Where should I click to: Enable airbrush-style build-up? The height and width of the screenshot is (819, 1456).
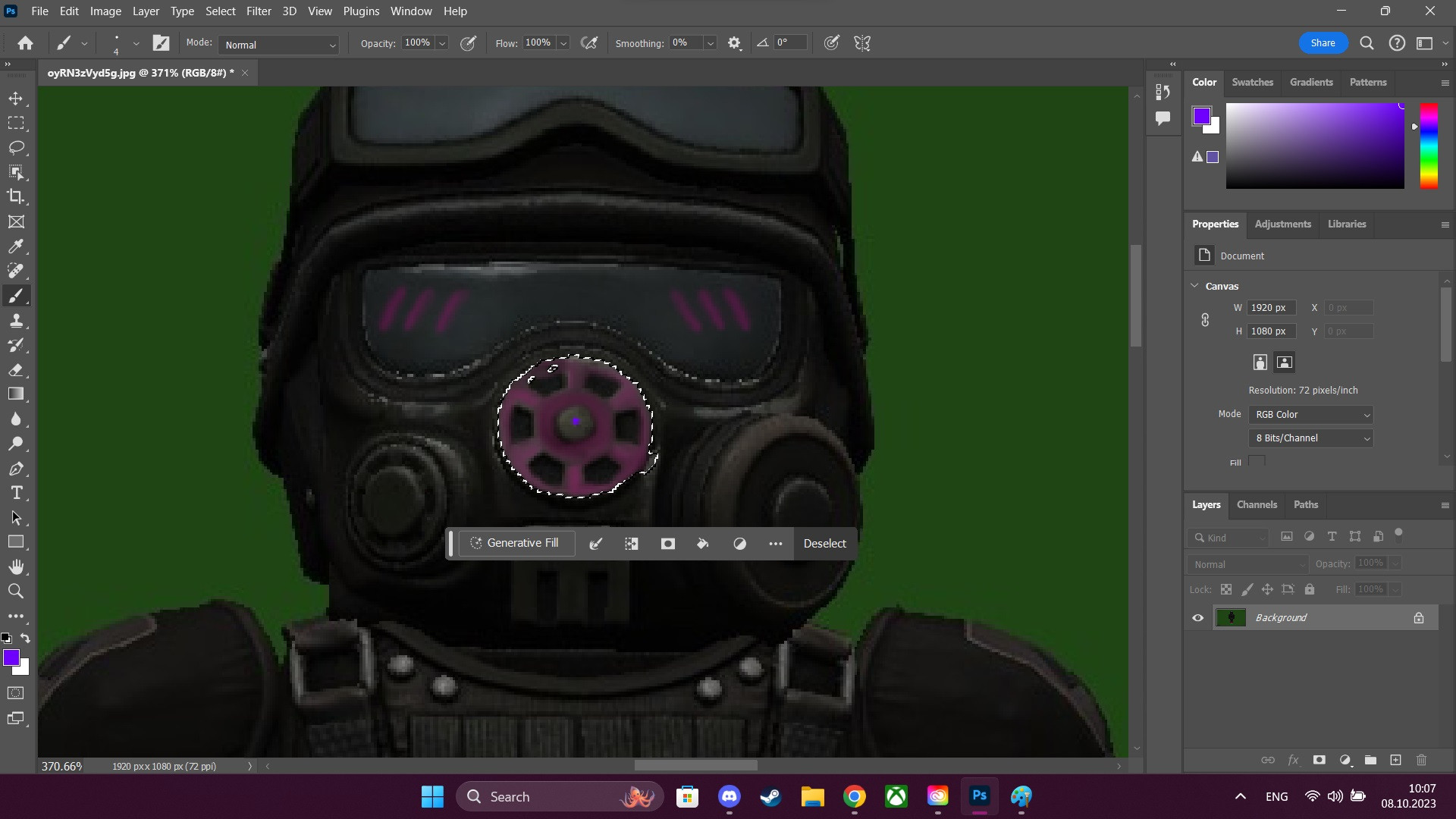[x=589, y=43]
